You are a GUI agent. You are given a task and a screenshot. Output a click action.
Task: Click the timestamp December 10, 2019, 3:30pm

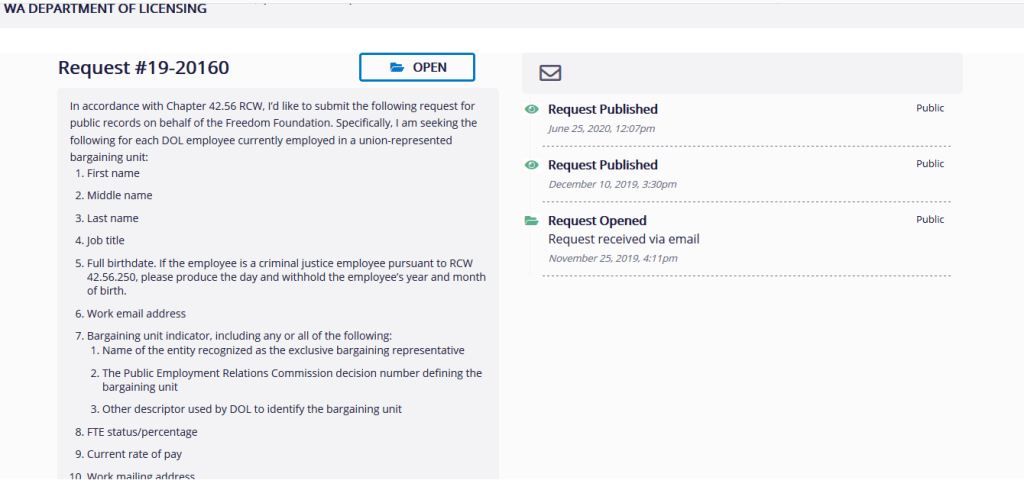point(612,185)
